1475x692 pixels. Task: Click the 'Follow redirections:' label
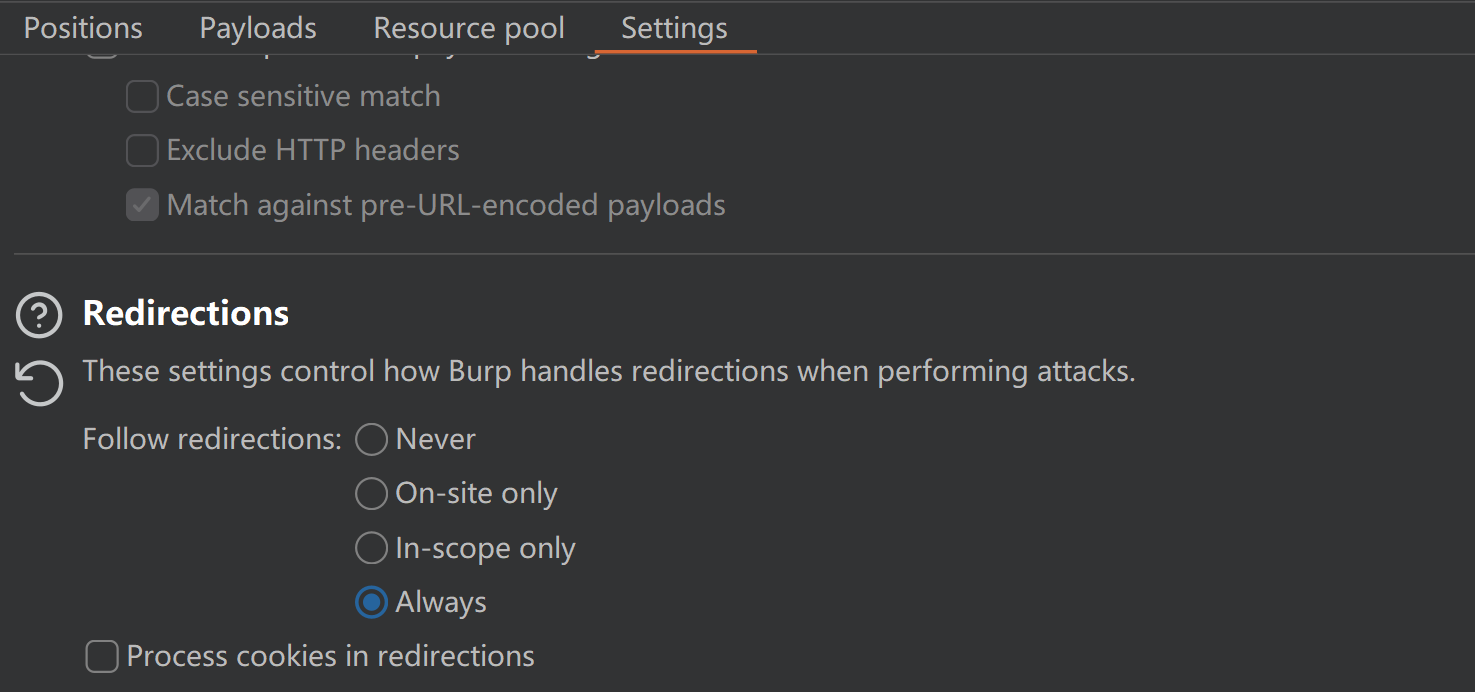coord(212,439)
